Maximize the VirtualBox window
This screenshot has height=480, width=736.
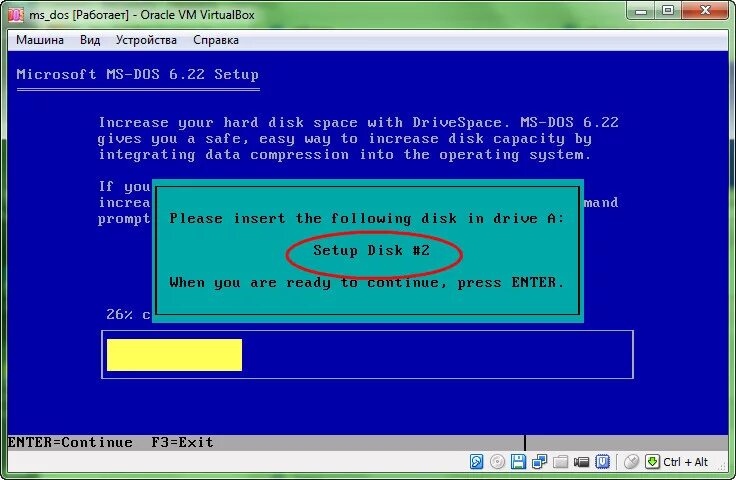[x=667, y=11]
